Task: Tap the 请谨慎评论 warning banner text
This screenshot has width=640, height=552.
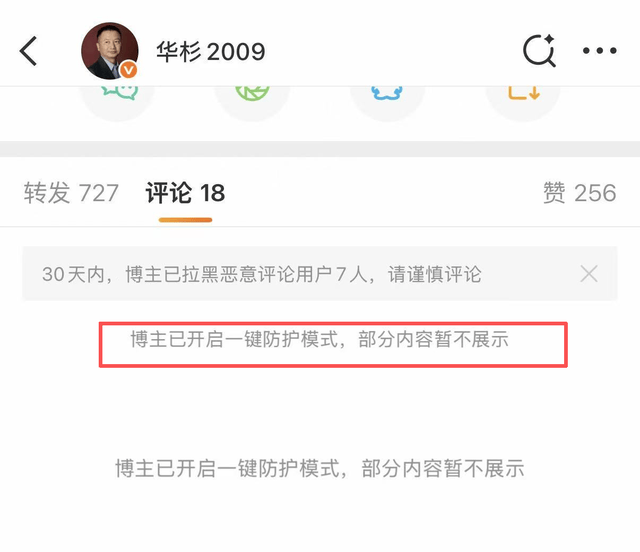Action: [435, 274]
